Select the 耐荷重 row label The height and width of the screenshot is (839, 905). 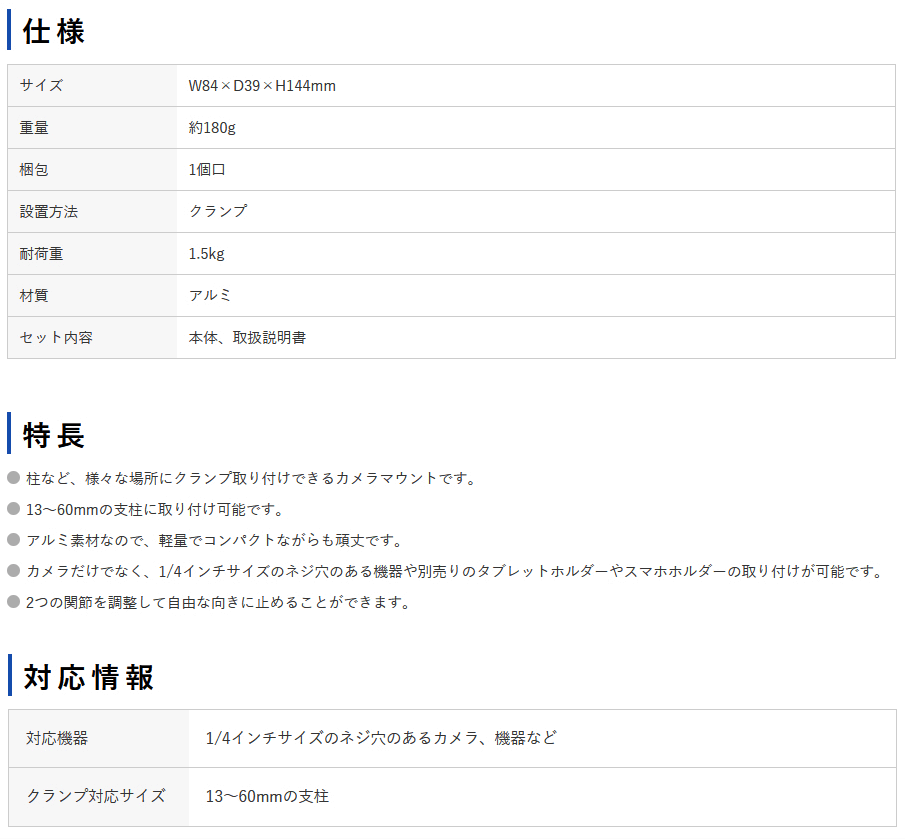coord(41,254)
